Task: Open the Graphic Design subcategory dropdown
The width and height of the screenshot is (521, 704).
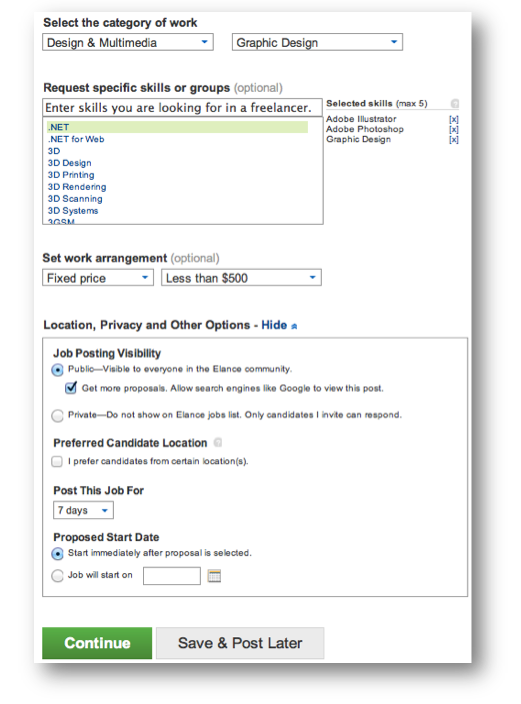Action: [x=318, y=42]
